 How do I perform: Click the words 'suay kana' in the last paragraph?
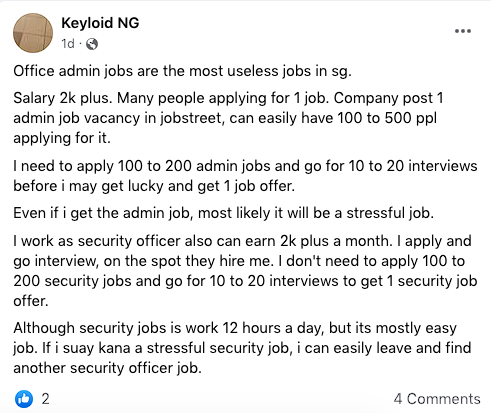[x=96, y=348]
